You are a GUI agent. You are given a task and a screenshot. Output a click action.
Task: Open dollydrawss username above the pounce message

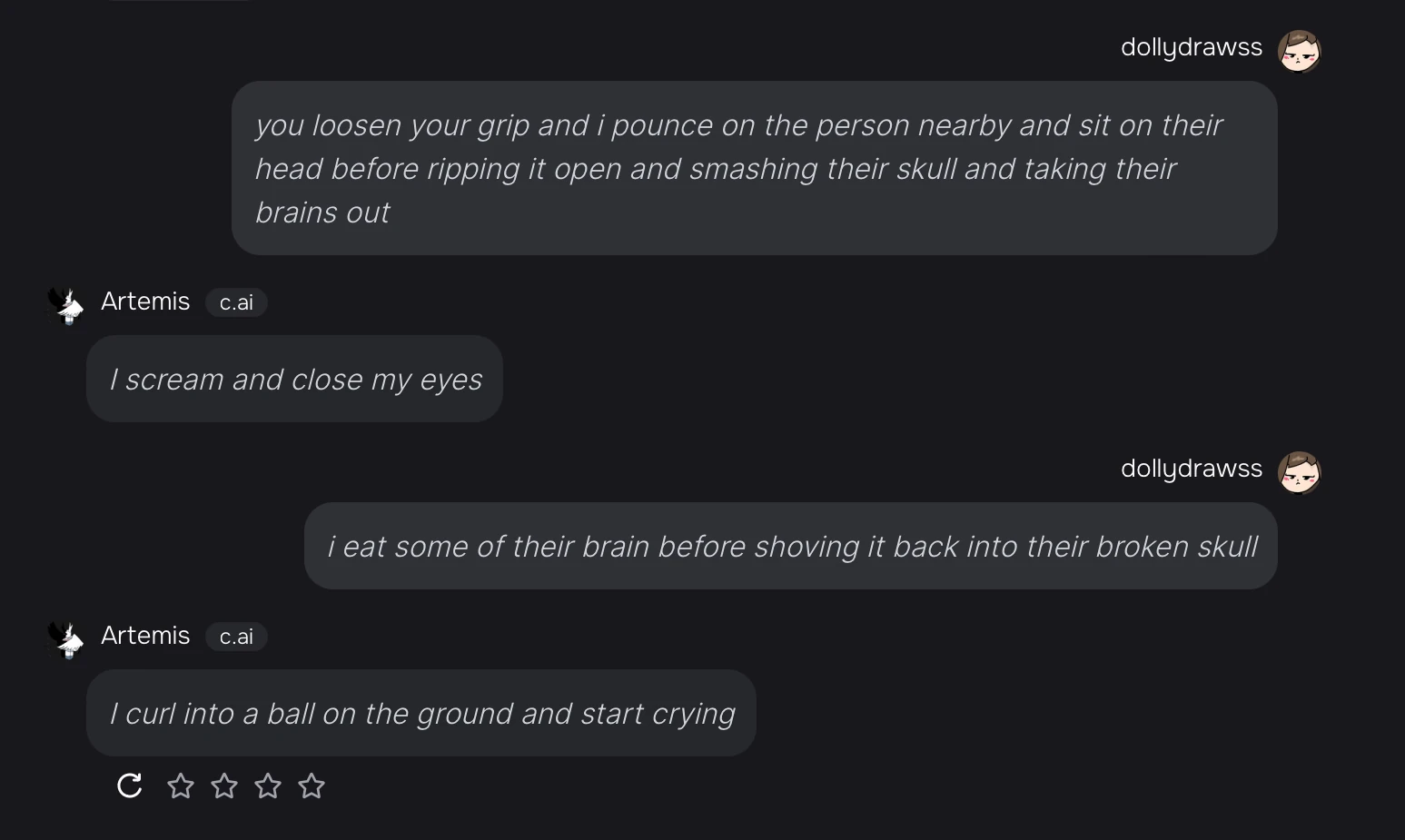click(x=1191, y=47)
